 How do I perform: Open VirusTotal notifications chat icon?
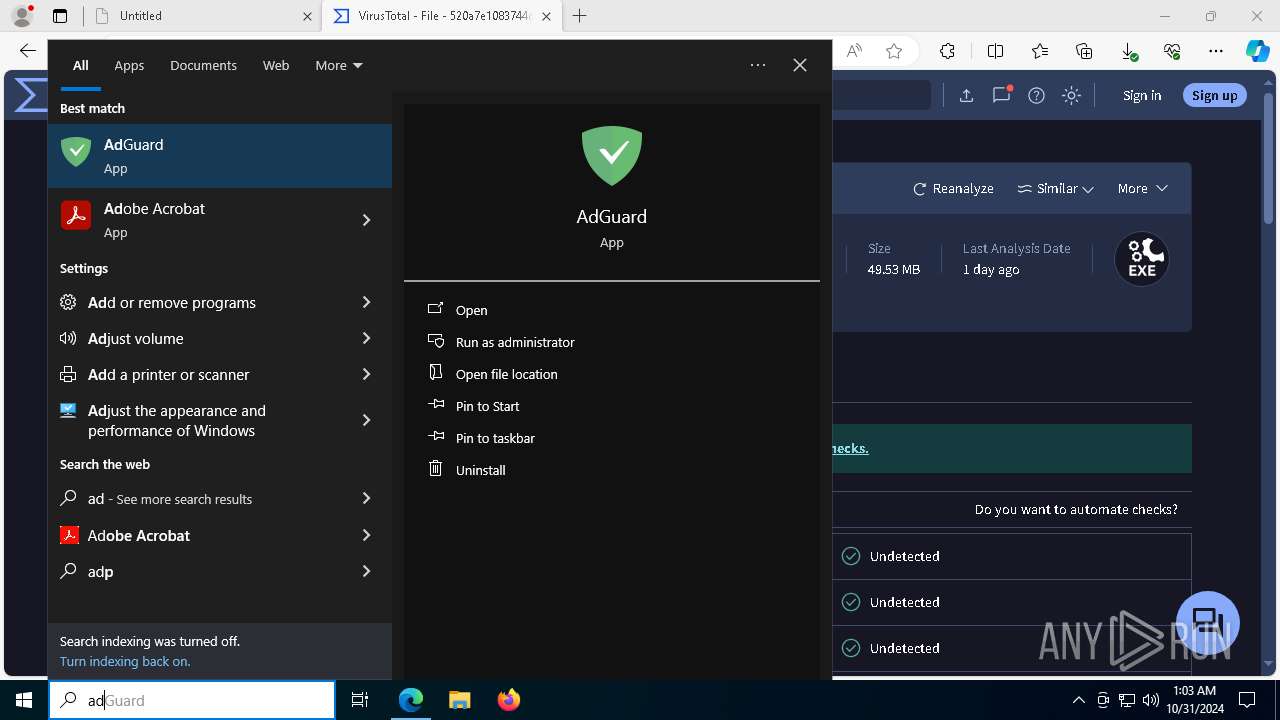click(x=1001, y=95)
